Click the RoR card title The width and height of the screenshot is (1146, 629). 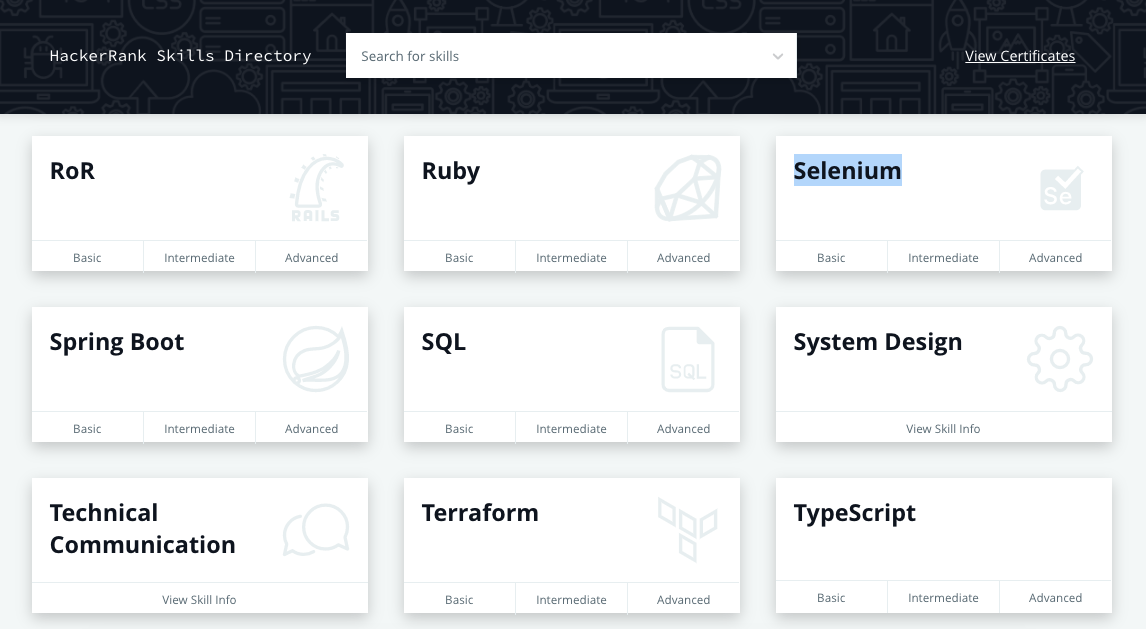(72, 170)
